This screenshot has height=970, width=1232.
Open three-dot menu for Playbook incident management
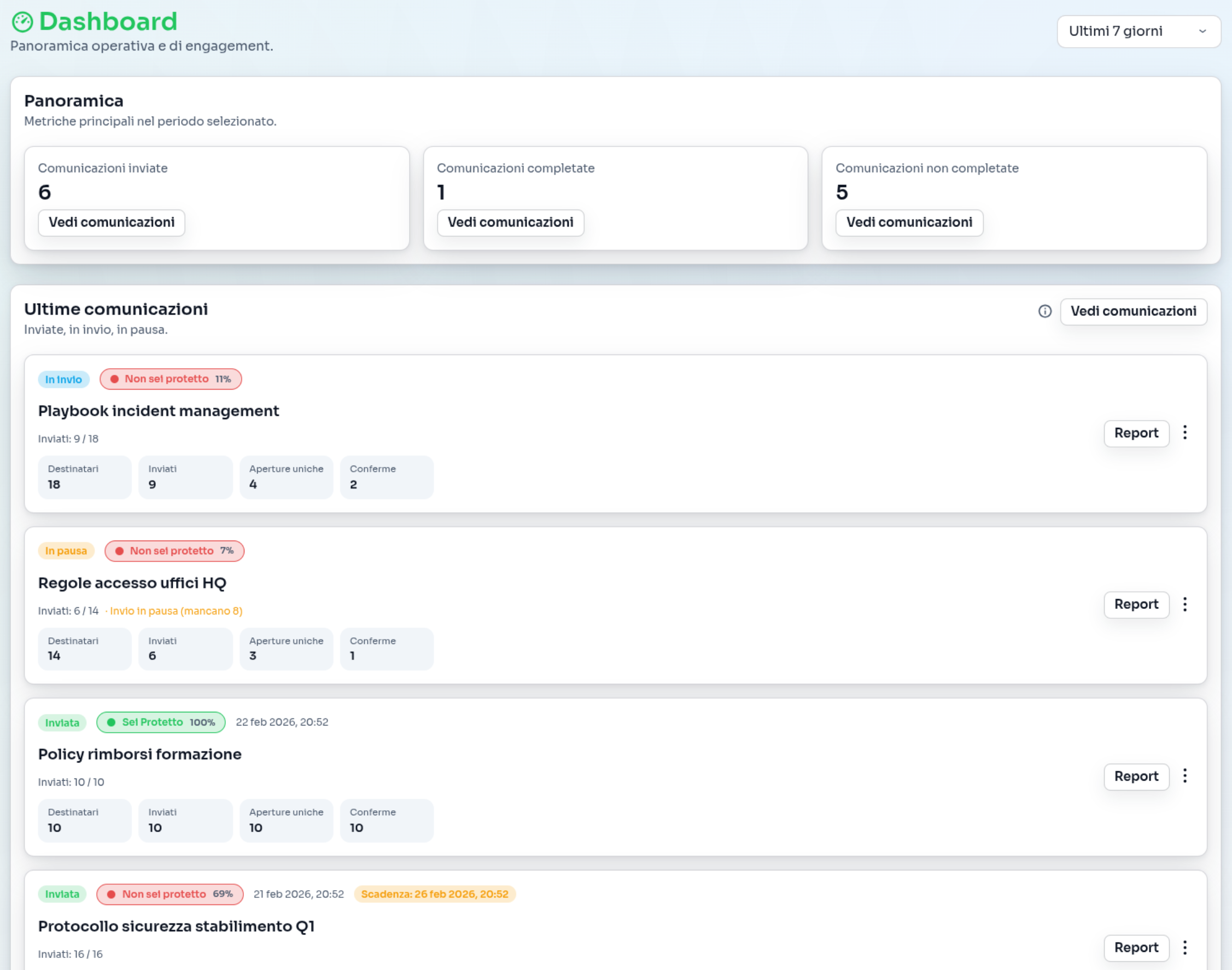(x=1185, y=433)
